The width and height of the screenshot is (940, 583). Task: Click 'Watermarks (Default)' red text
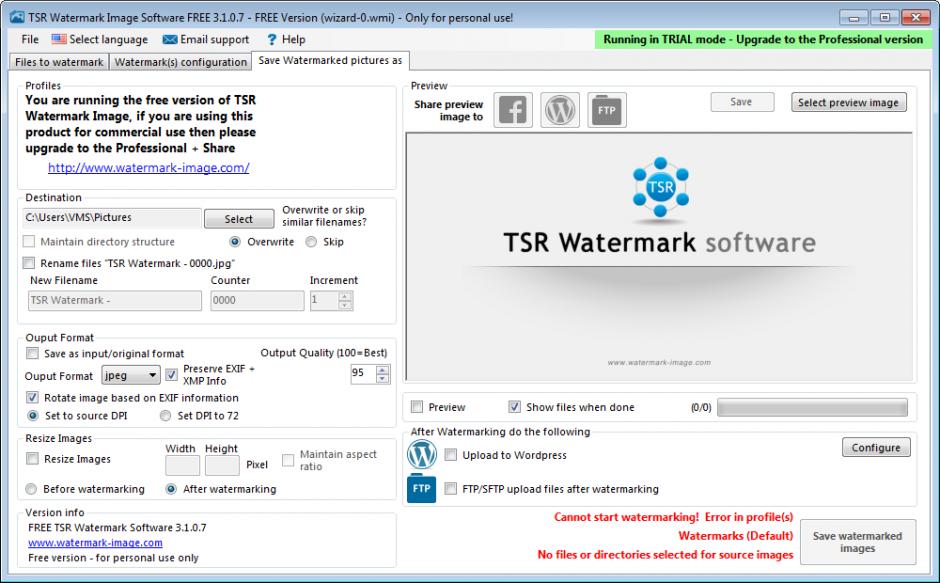click(x=736, y=536)
